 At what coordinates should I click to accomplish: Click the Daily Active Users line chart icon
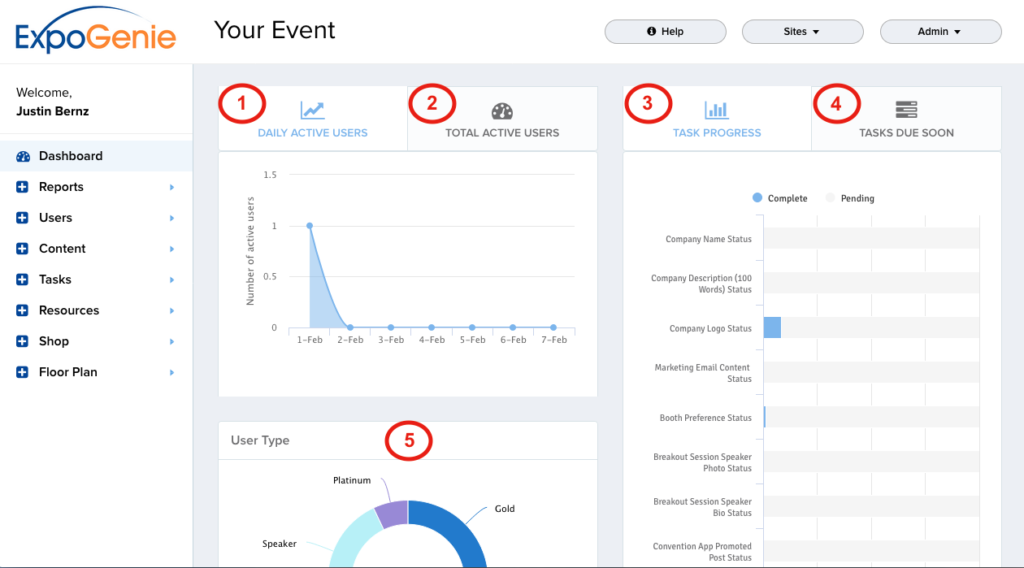pyautogui.click(x=313, y=110)
